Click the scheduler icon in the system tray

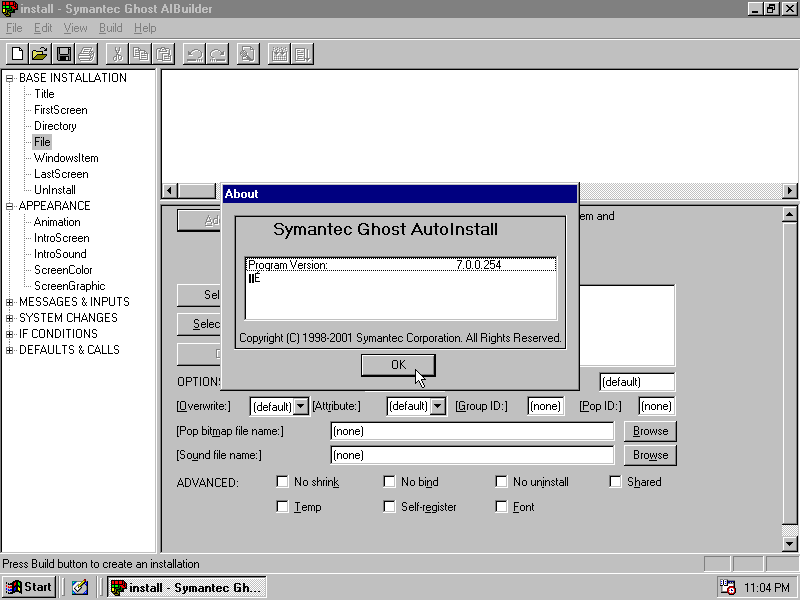click(727, 587)
